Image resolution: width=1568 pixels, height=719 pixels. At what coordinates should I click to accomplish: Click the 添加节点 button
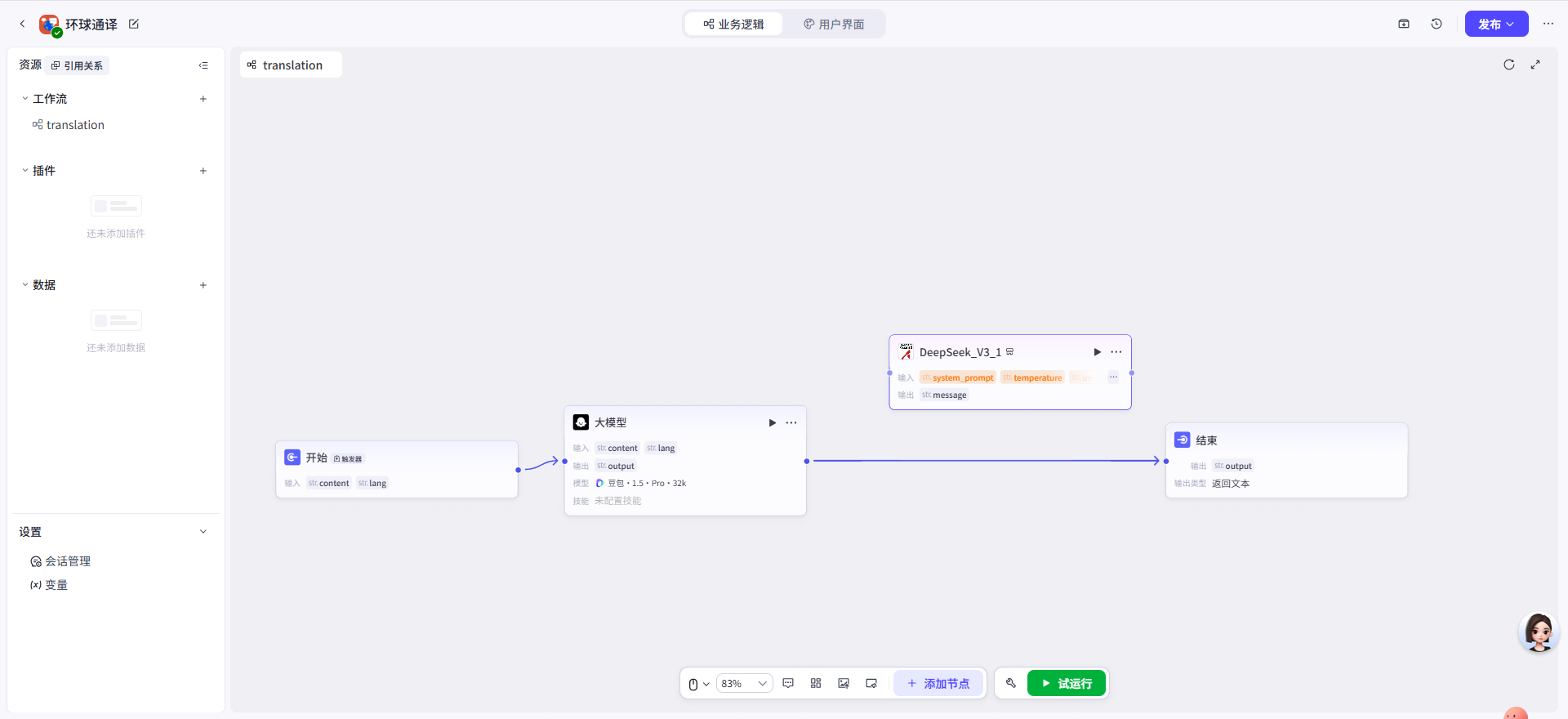point(938,684)
